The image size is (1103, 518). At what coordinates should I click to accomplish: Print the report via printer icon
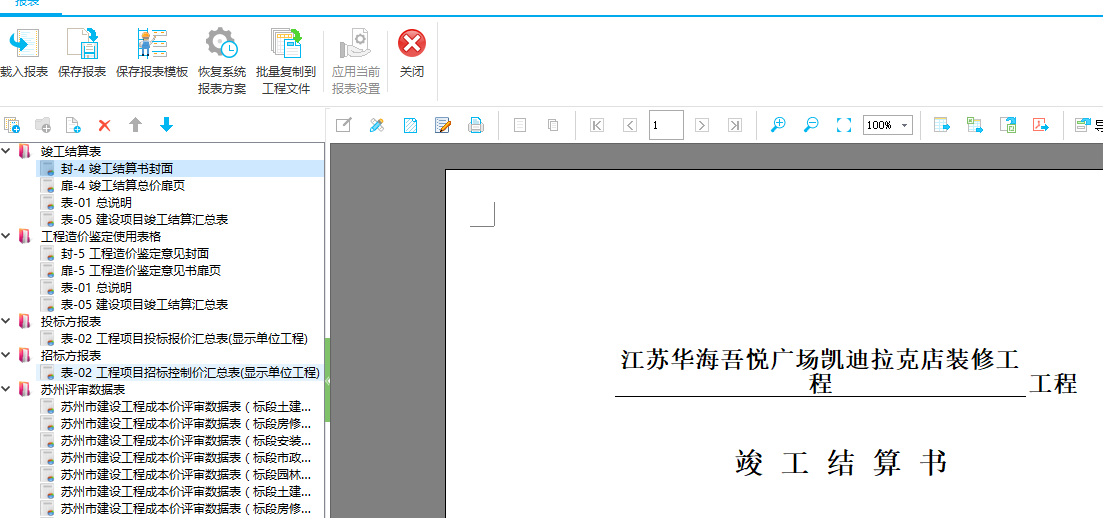pyautogui.click(x=476, y=125)
